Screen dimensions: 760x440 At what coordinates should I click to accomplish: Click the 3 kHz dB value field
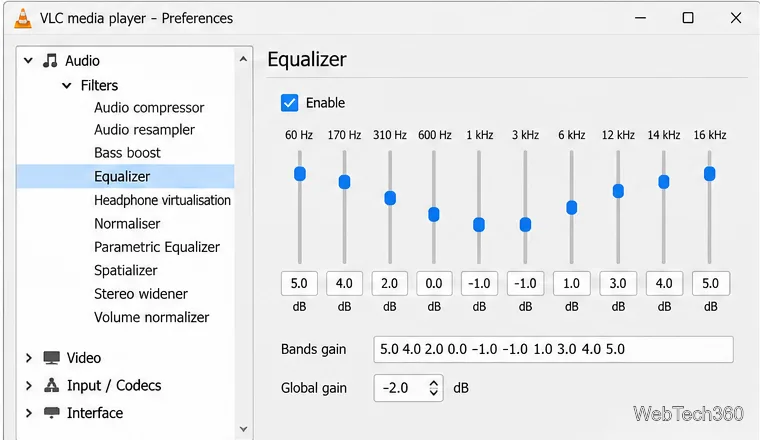click(x=525, y=283)
